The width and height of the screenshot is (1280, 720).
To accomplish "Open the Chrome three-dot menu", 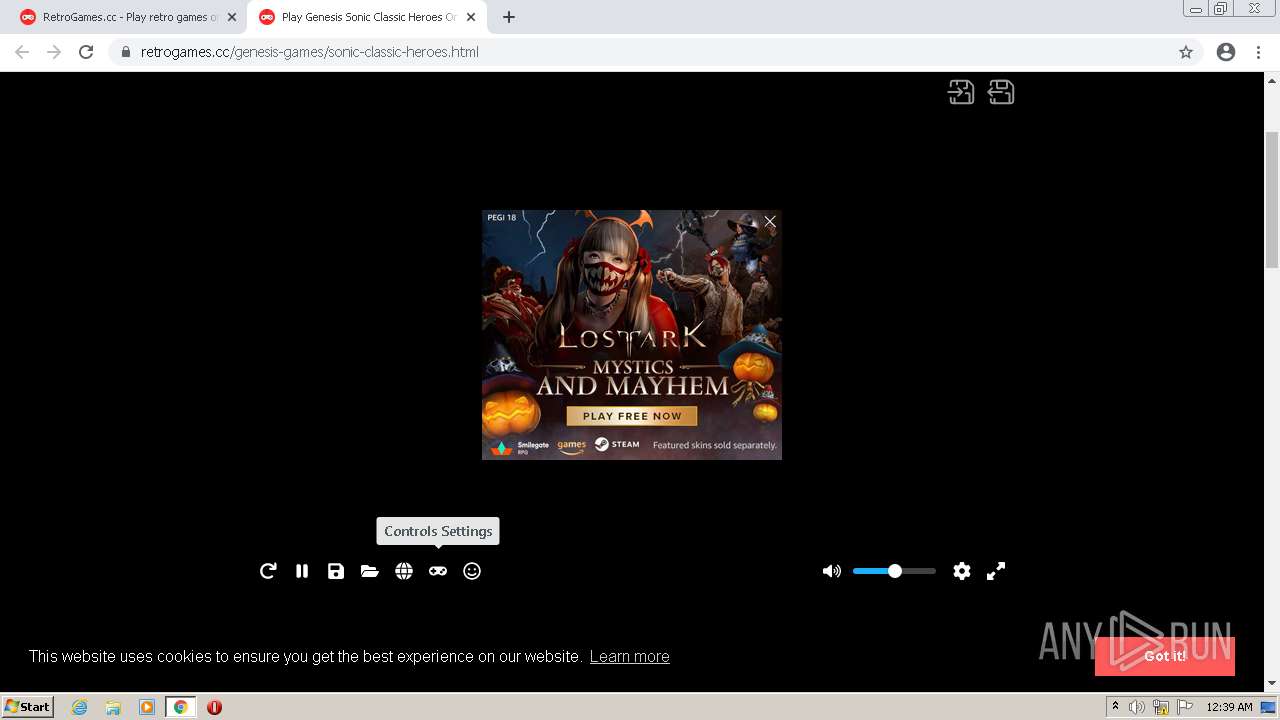I will click(x=1258, y=52).
